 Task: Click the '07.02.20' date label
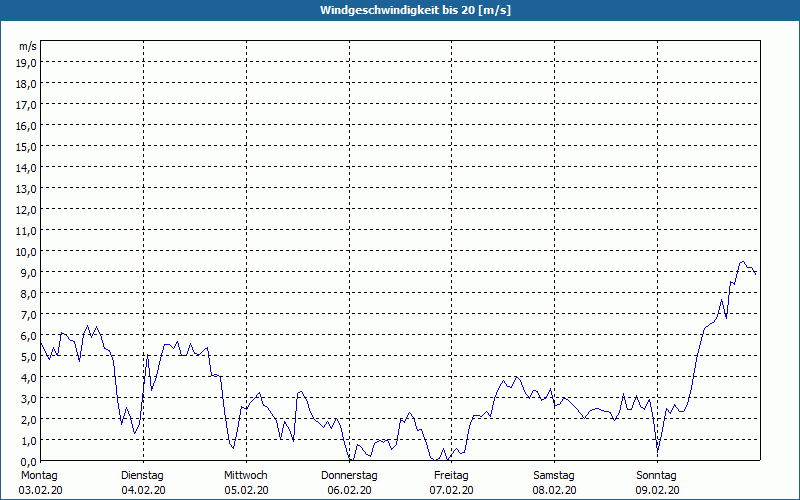tap(451, 490)
